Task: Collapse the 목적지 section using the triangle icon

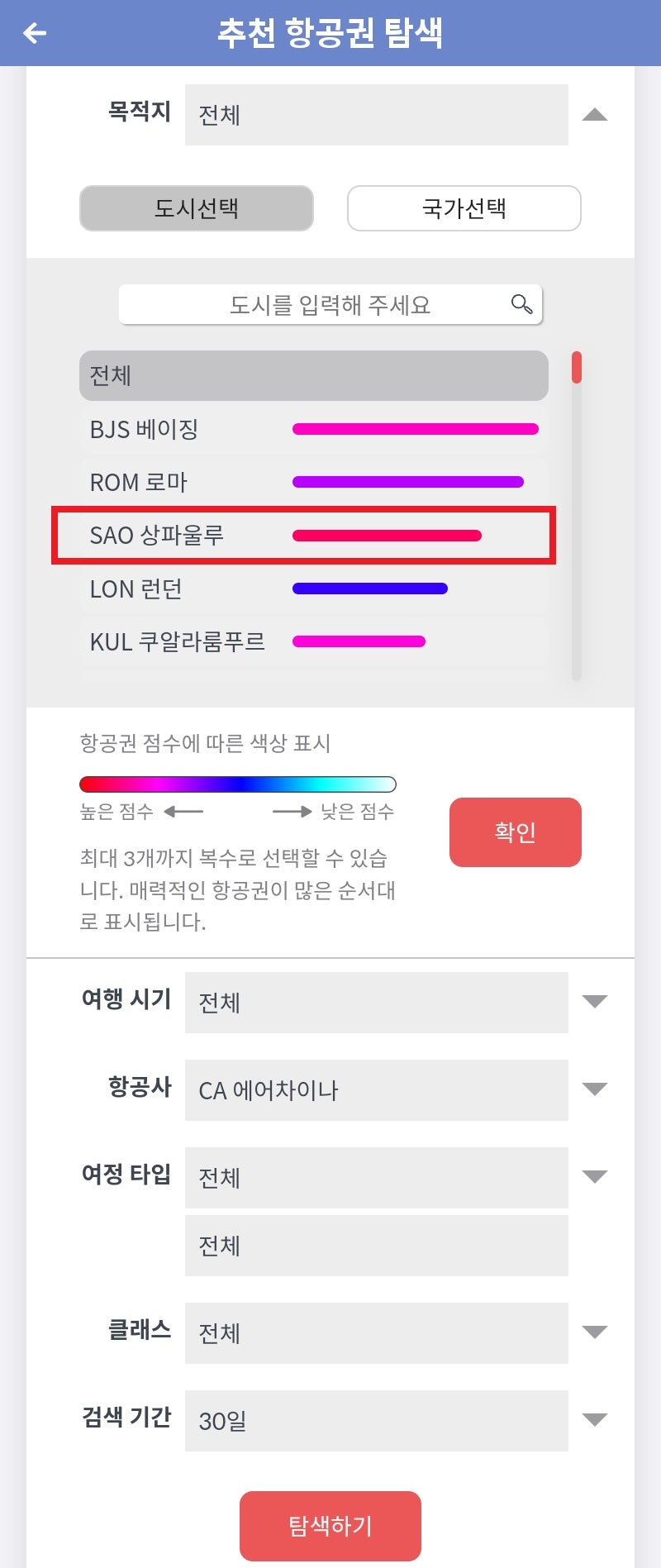Action: [x=597, y=114]
